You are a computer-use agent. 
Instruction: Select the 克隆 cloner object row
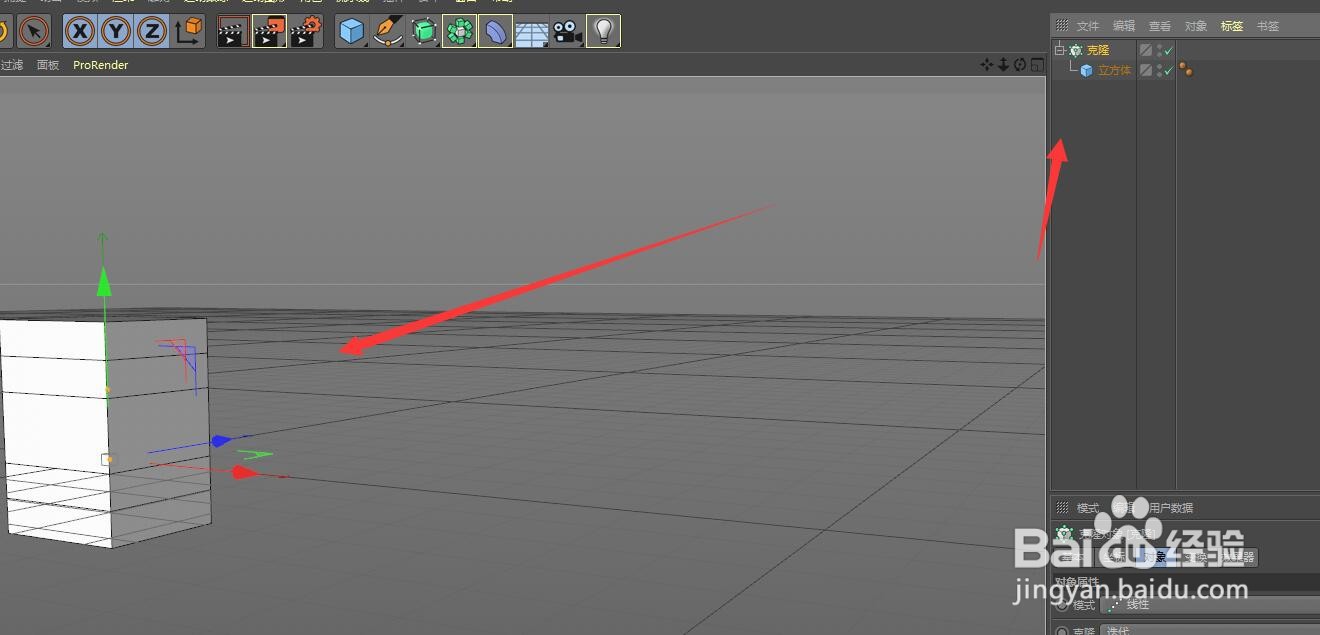[x=1098, y=50]
